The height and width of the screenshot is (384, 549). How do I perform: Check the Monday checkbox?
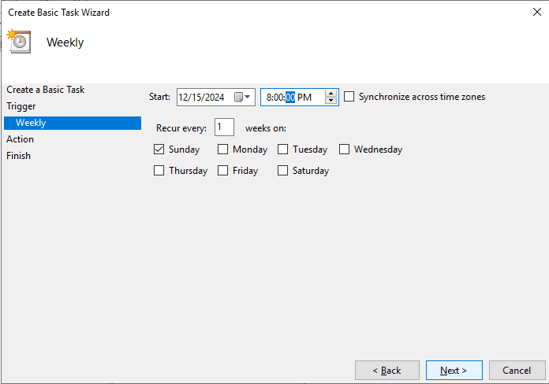click(223, 149)
